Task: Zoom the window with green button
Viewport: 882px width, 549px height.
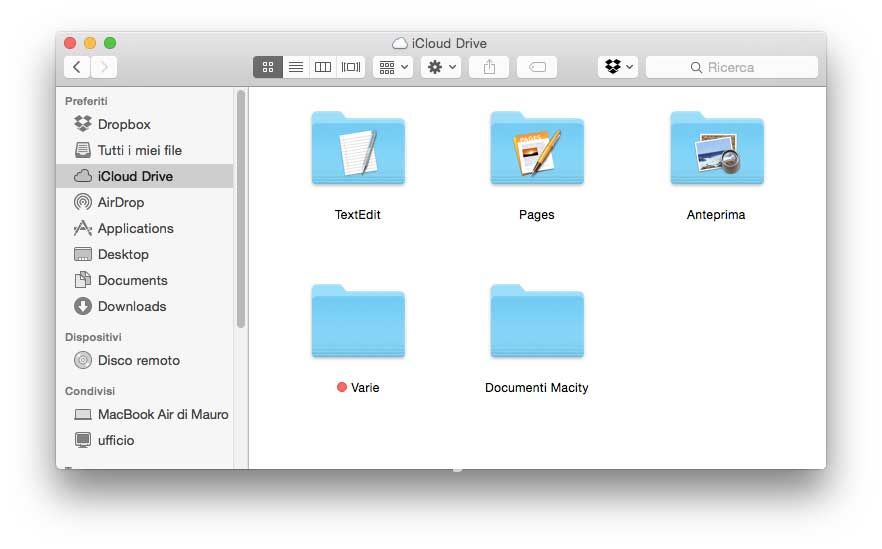Action: [x=110, y=43]
